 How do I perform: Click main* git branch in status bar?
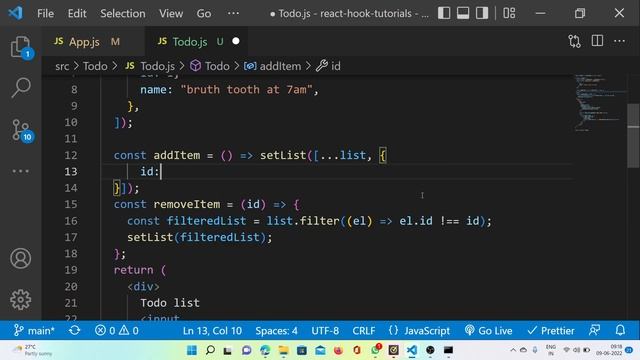tap(34, 330)
